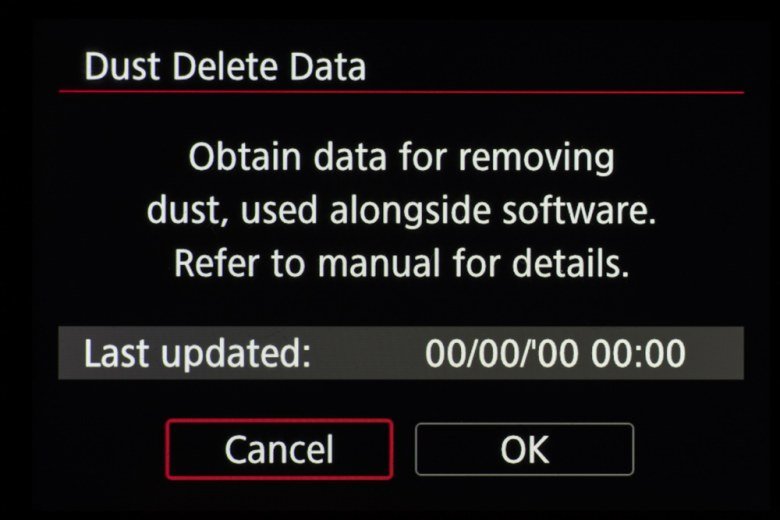780x520 pixels.
Task: Confirm with the OK button
Action: pos(524,449)
